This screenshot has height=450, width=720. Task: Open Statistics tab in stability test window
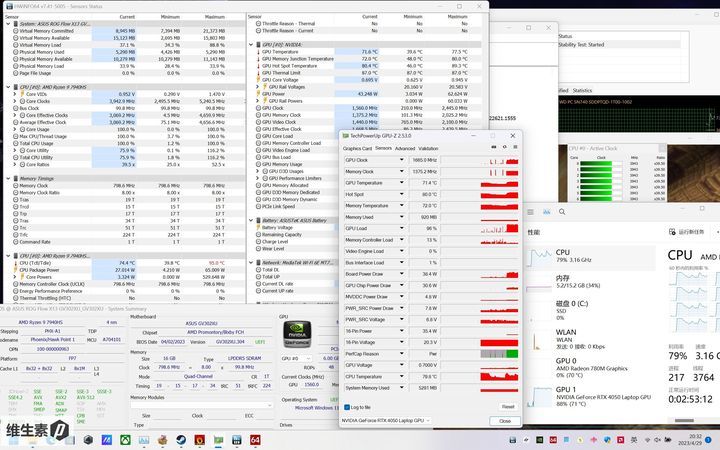582,90
